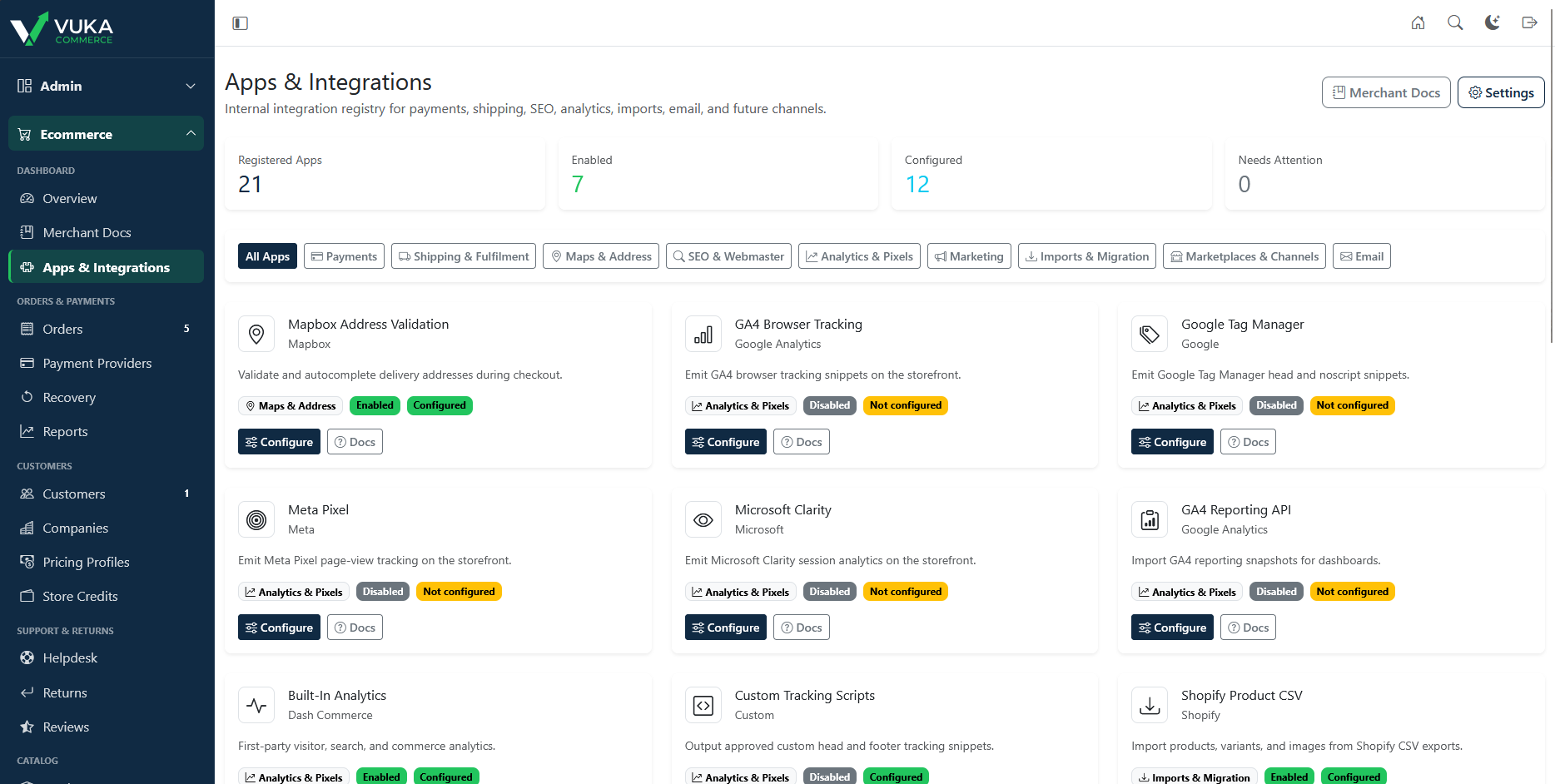The image size is (1555, 784).
Task: Click the Microsoft Clarity eye icon
Action: click(703, 519)
